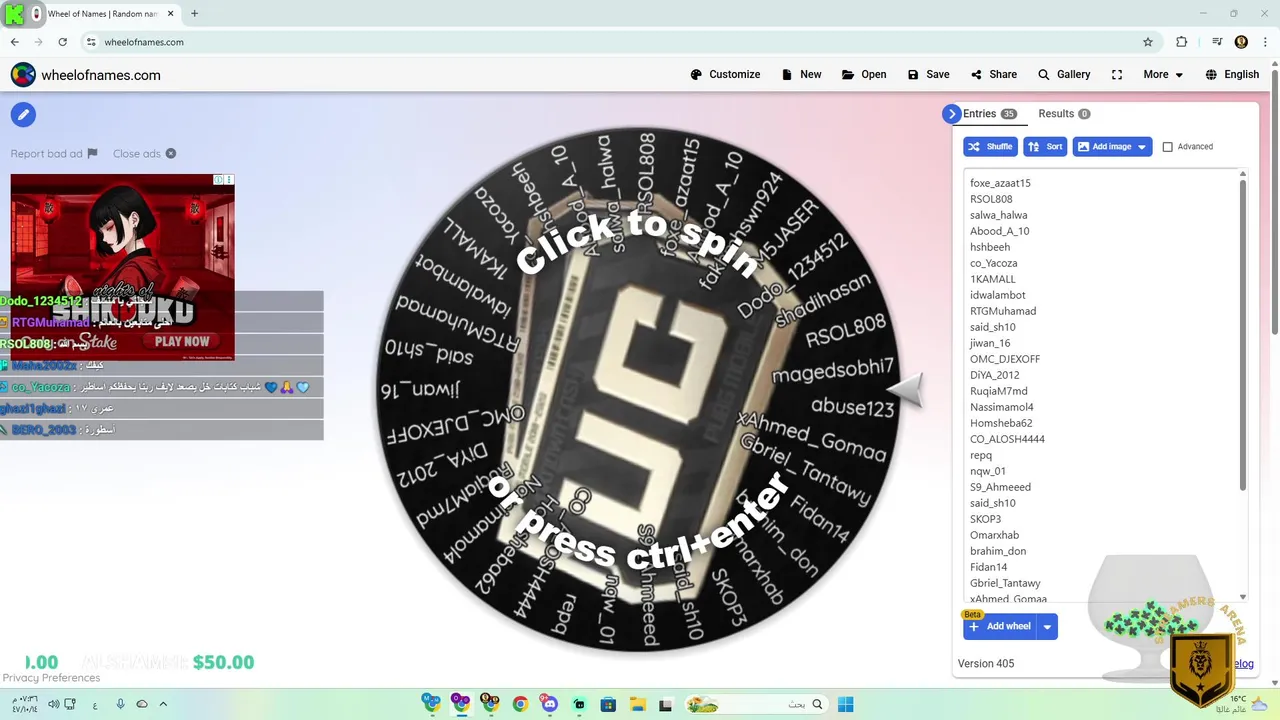Click the address bar URL field

620,42
